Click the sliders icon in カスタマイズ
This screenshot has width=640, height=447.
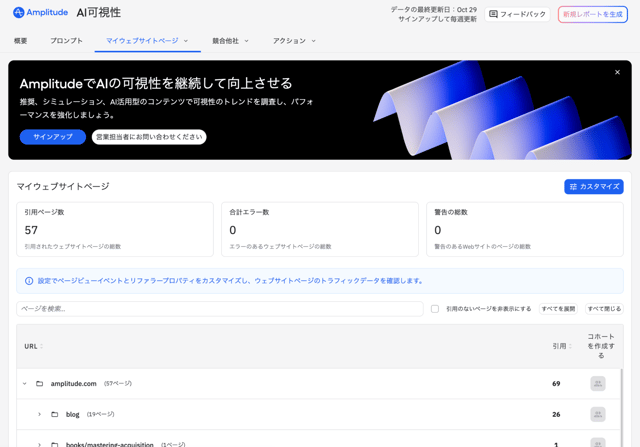coord(573,187)
